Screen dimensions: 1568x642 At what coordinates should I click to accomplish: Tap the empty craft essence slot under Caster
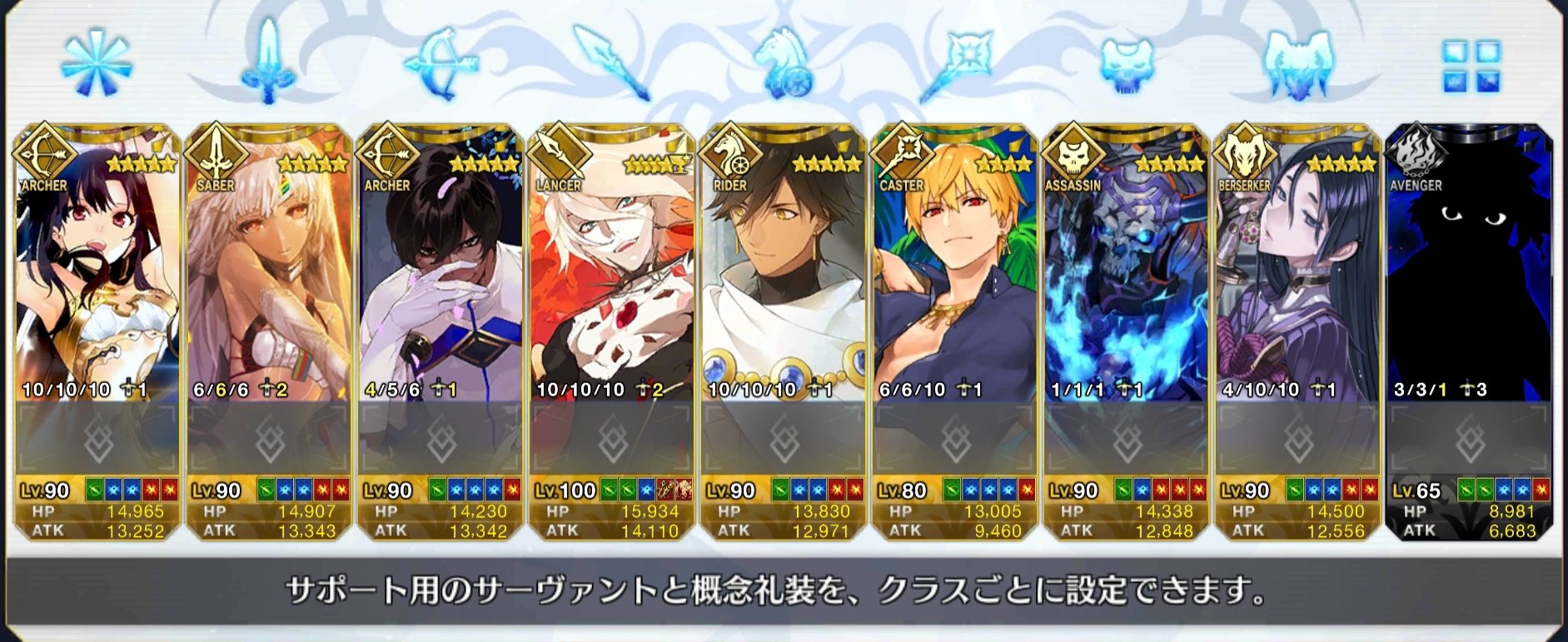955,439
